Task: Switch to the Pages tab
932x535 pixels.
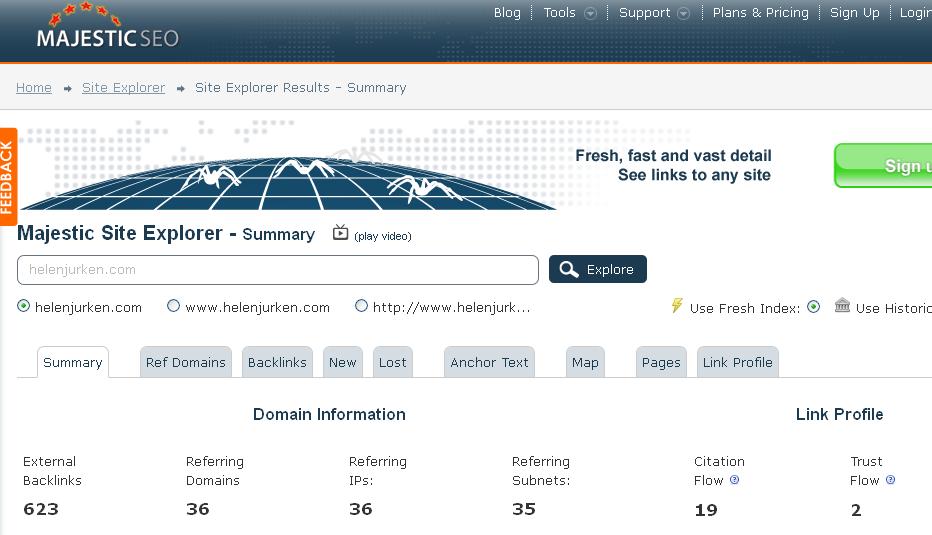Action: coord(661,362)
